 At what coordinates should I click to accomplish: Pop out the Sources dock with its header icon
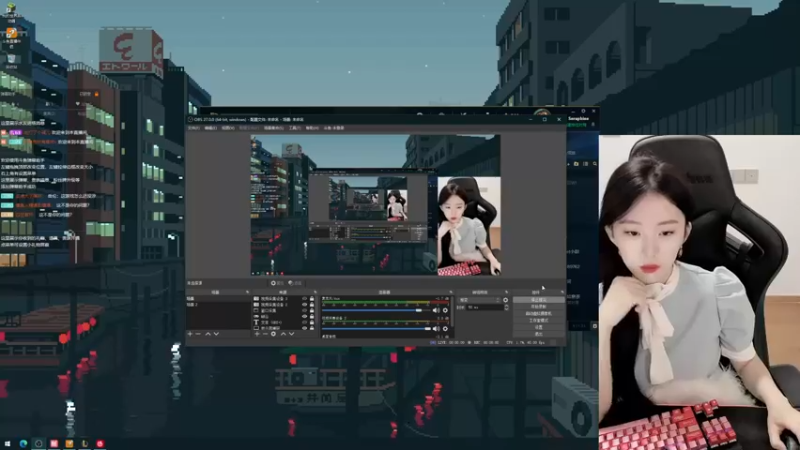(x=315, y=292)
